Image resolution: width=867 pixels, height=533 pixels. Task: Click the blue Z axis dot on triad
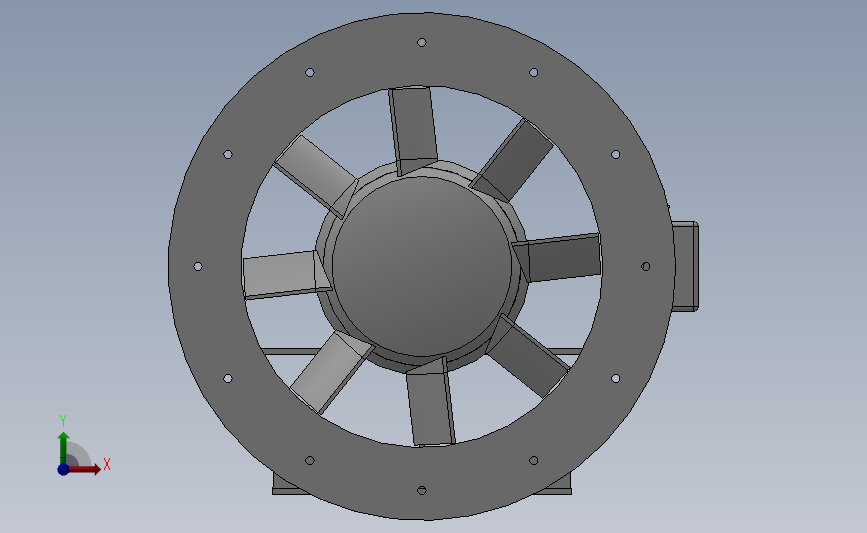pos(63,469)
